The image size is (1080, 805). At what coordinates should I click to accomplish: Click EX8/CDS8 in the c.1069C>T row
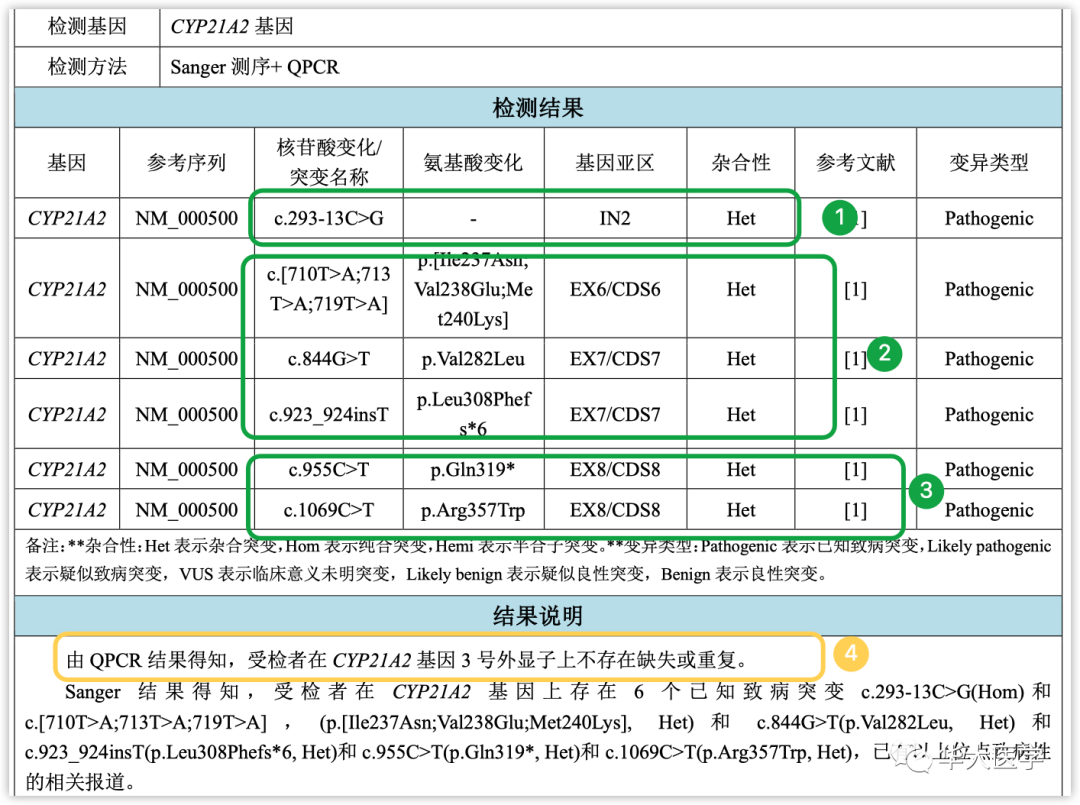pyautogui.click(x=615, y=511)
